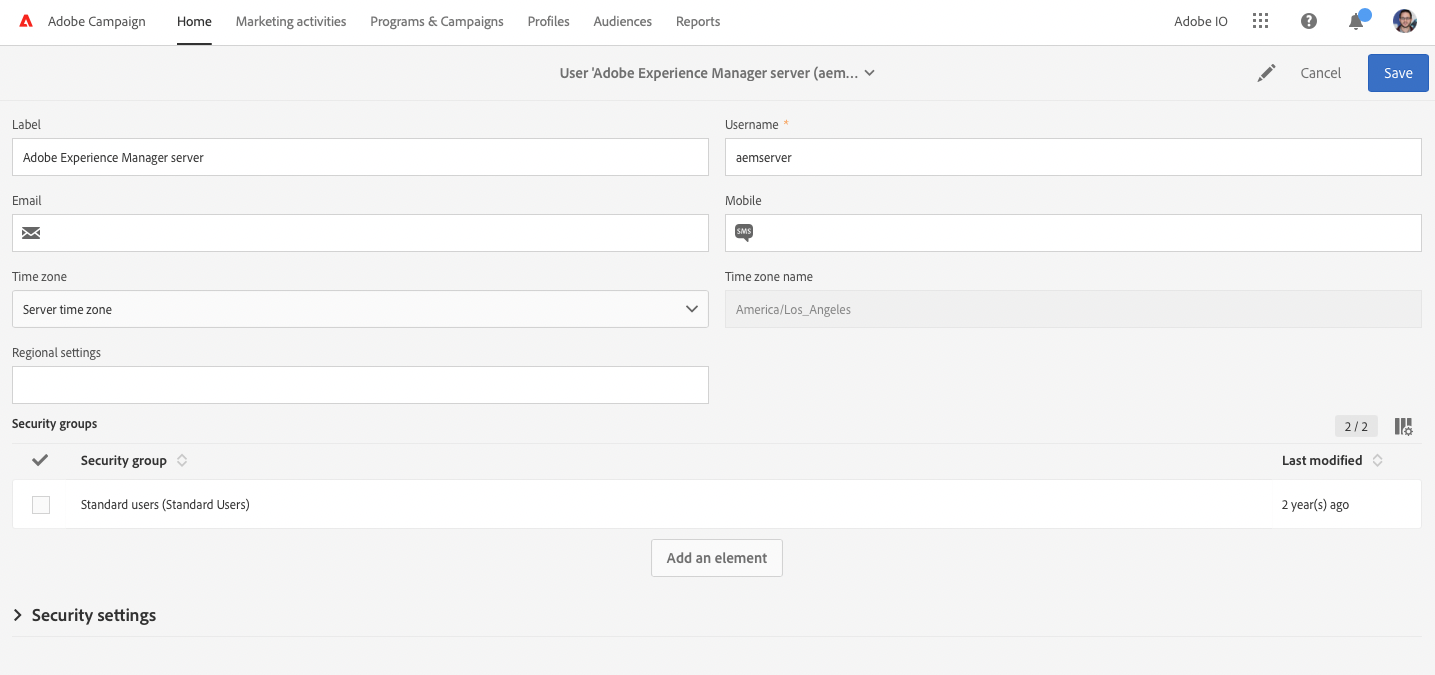Open the apps grid switcher icon
Screen dimensions: 1435x675
tap(1260, 21)
